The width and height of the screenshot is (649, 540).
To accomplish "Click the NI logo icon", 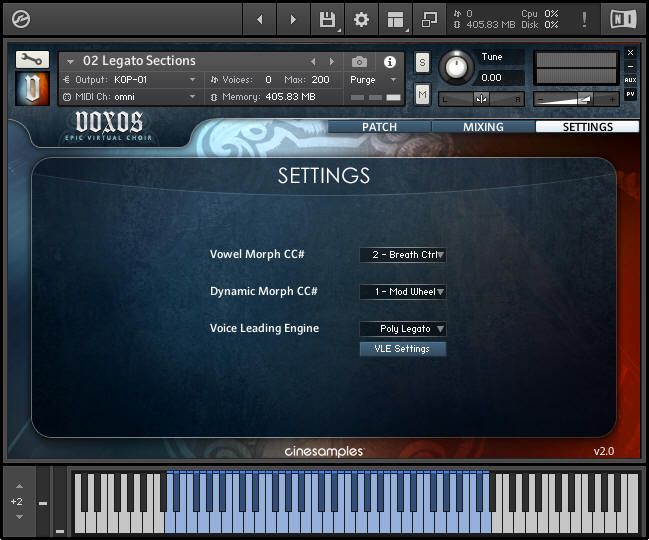I will pos(623,19).
